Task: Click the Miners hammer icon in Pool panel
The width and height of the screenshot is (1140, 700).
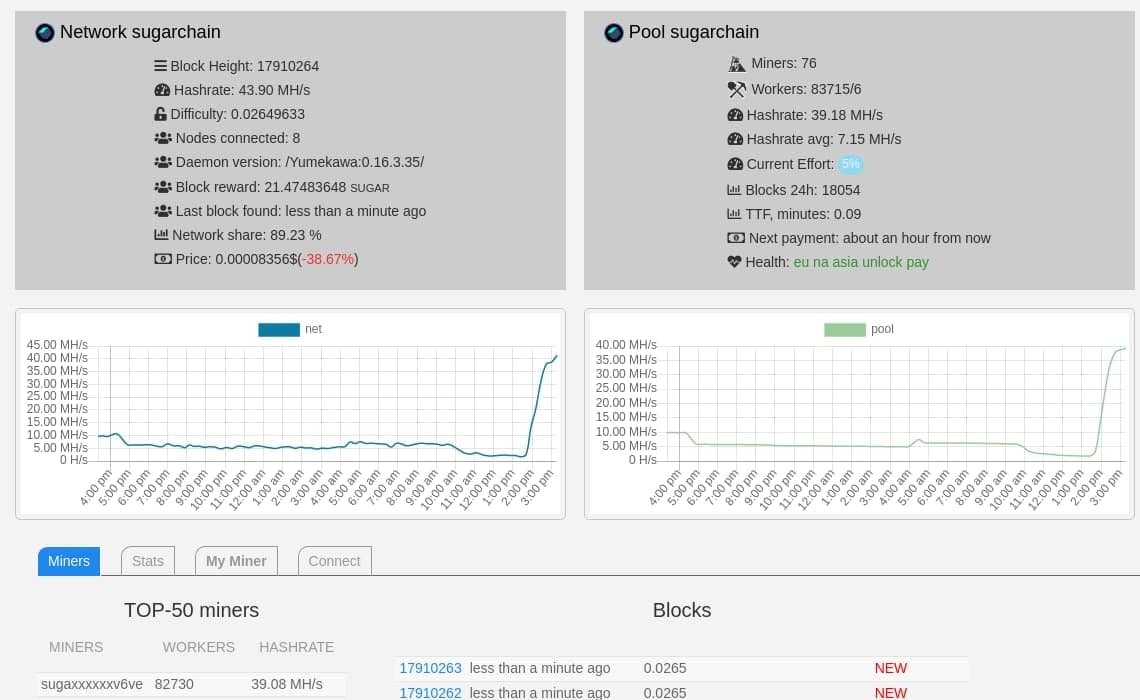Action: coord(737,63)
